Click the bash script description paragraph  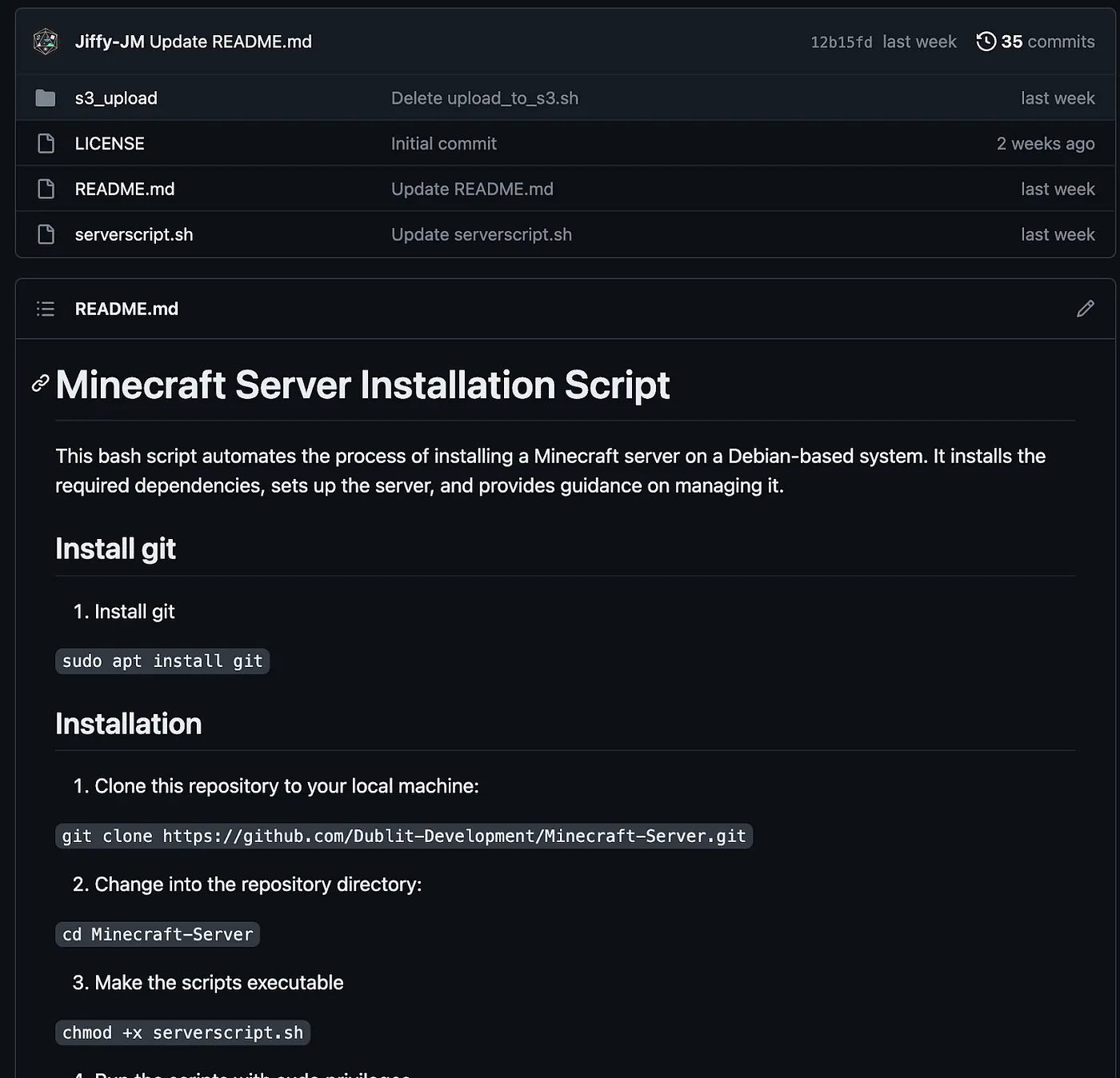click(550, 471)
